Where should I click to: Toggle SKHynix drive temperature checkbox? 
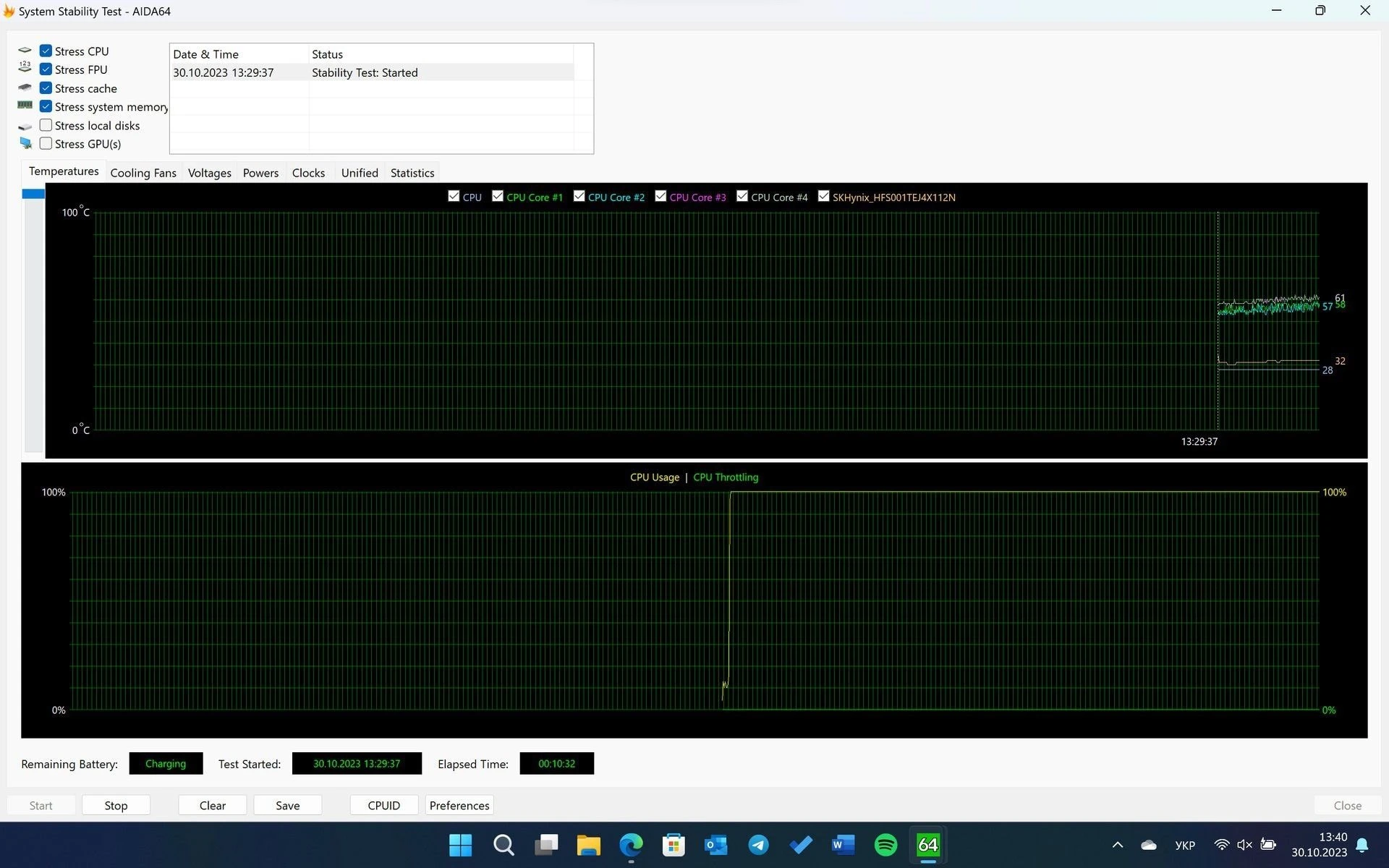[823, 196]
